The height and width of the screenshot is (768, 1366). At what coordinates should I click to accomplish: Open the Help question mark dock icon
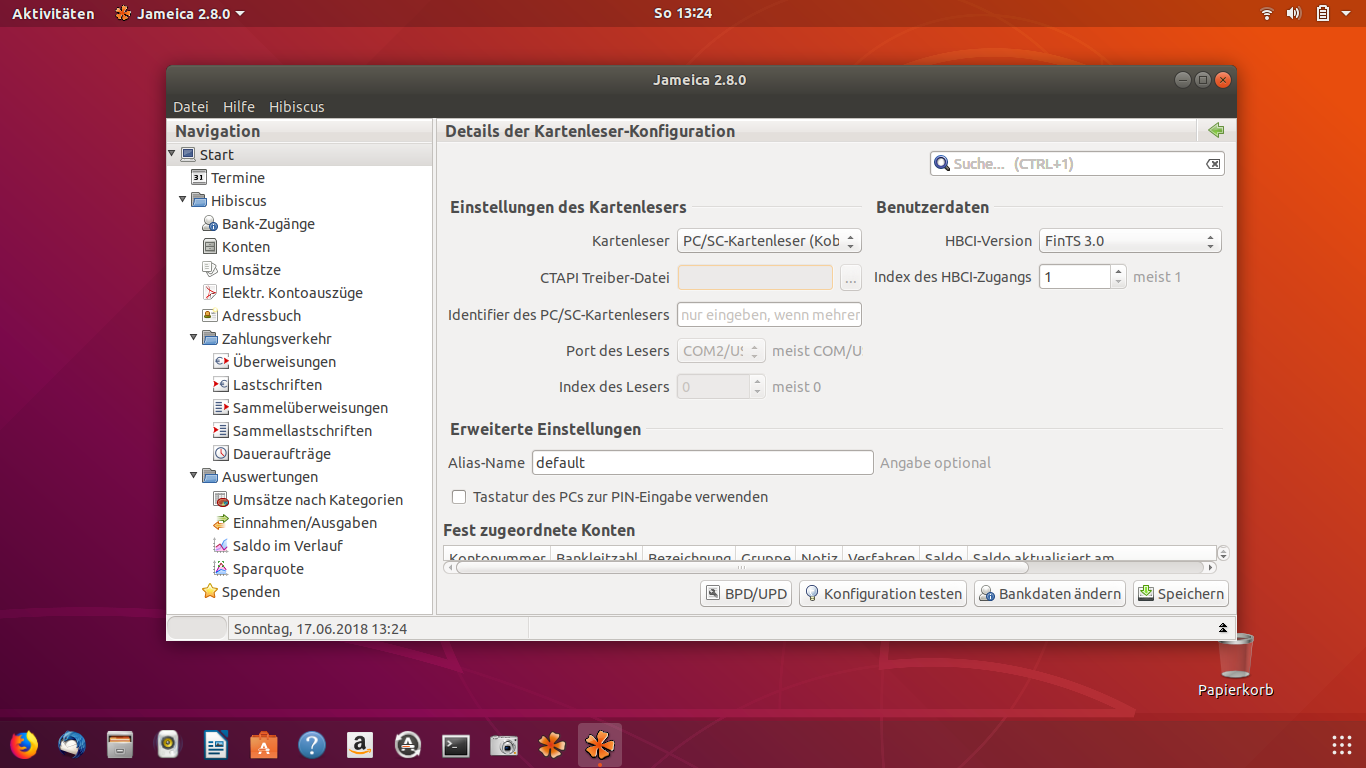coord(312,745)
